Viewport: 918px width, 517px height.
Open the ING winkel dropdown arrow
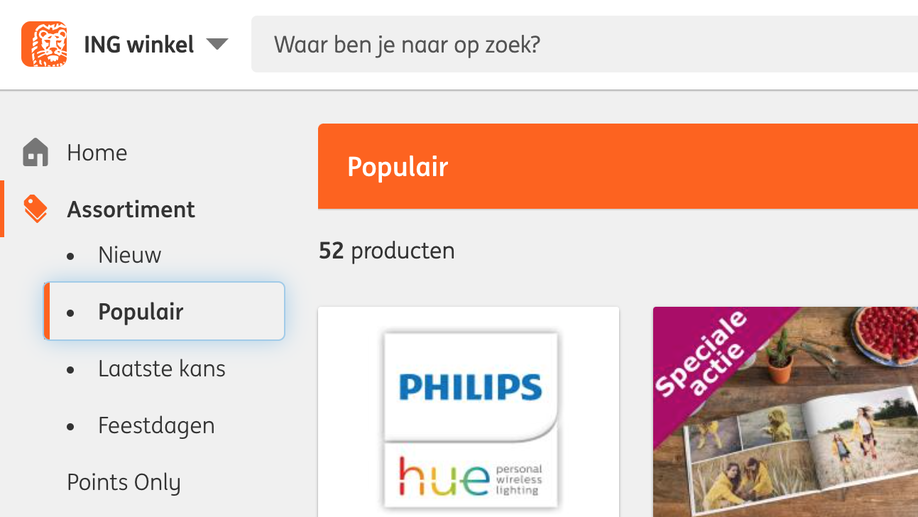point(217,44)
